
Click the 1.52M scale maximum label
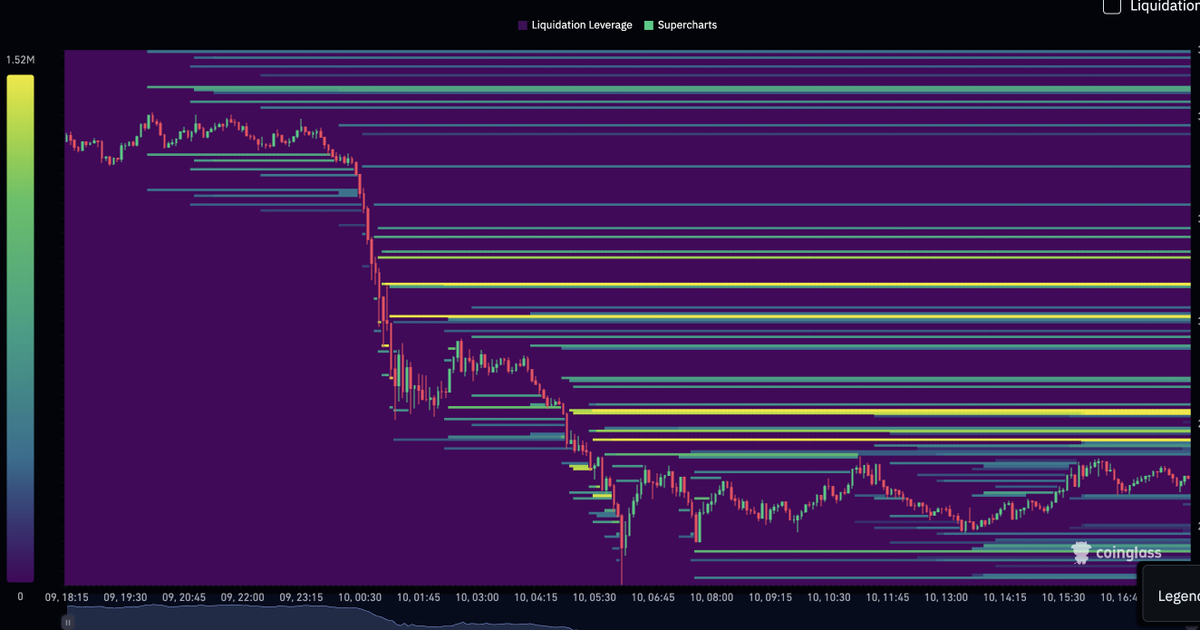20,61
